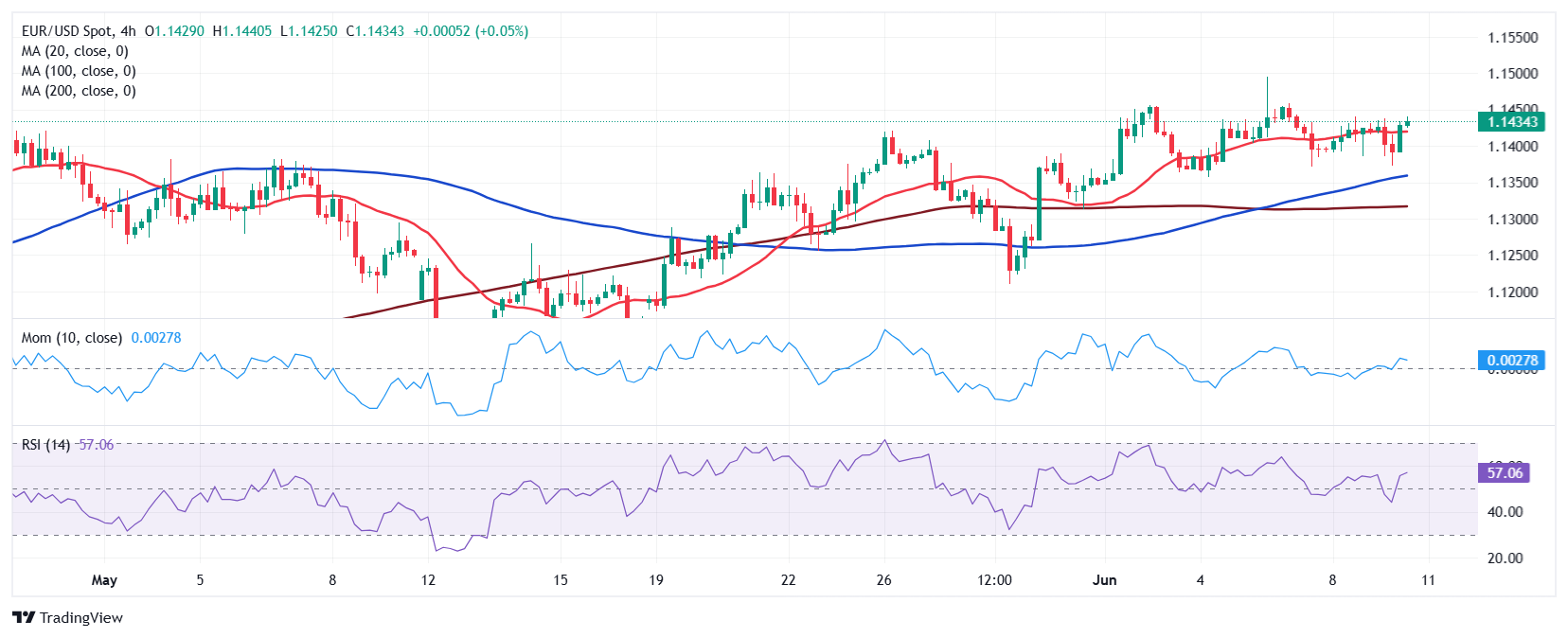Click the 20.00 RSI scale label
This screenshot has height=638, width=1568.
point(1505,558)
